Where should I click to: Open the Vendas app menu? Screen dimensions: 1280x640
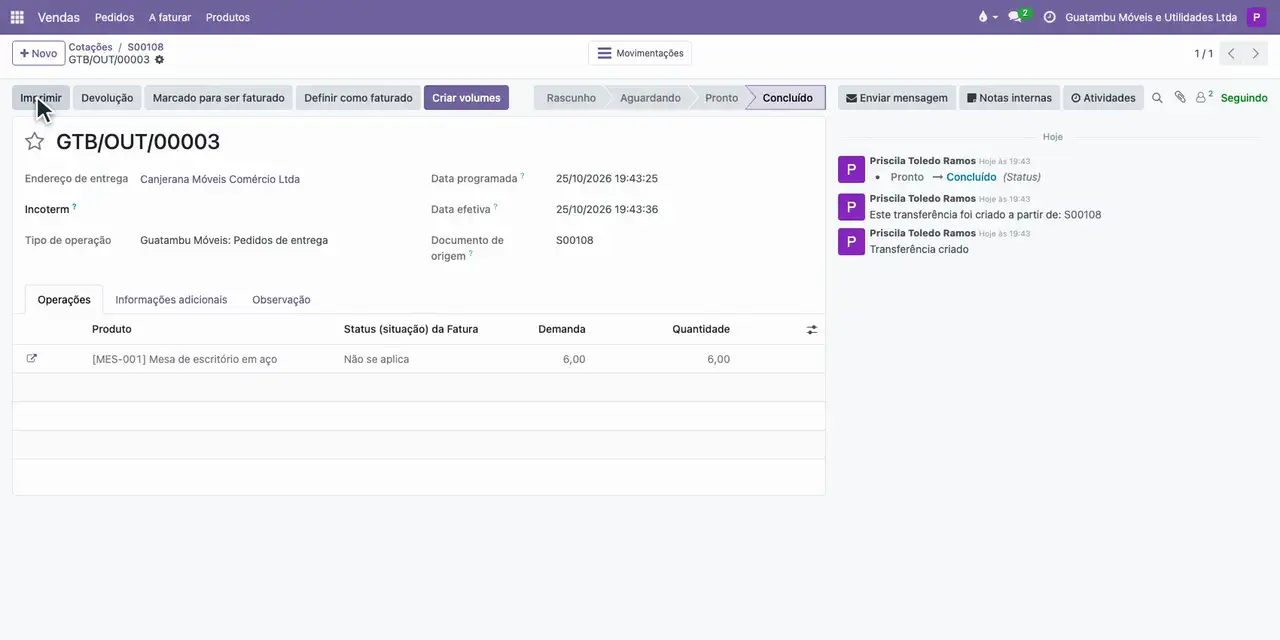(x=59, y=17)
